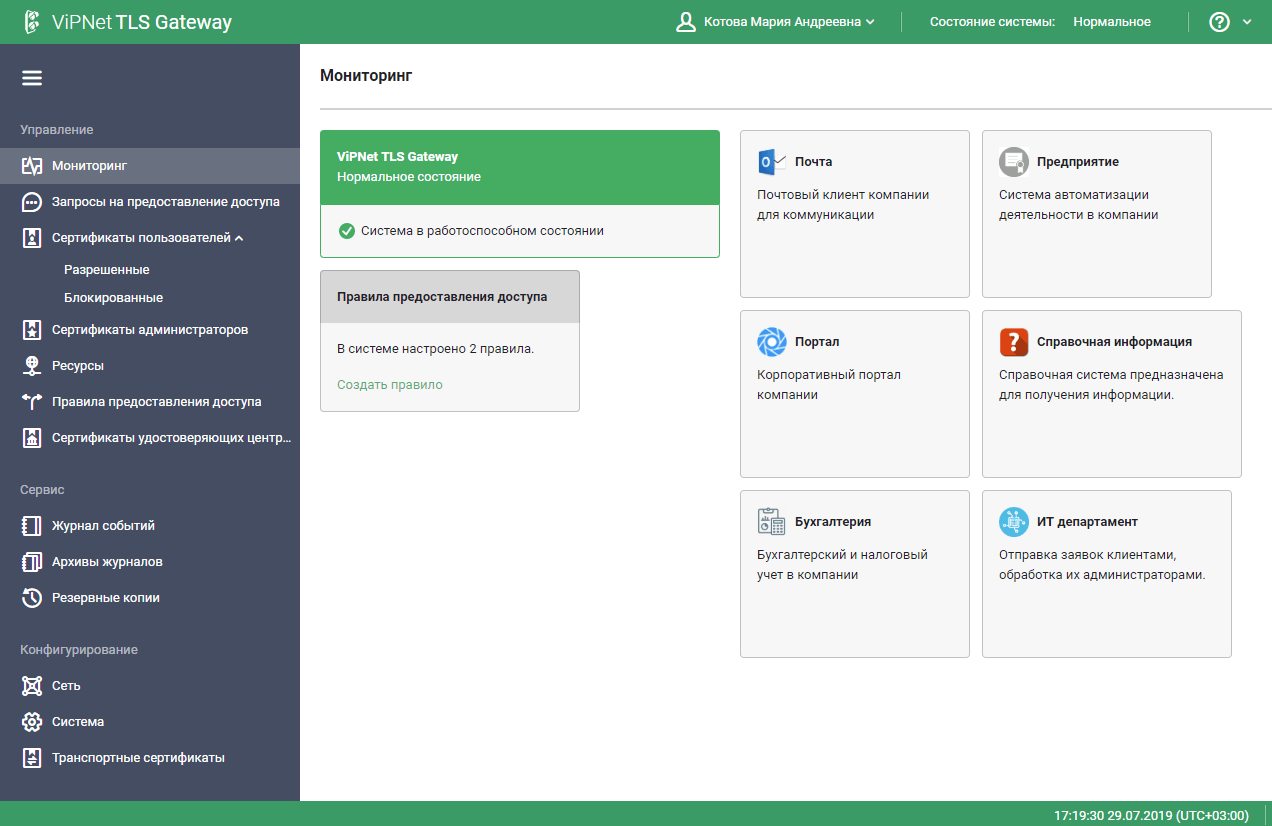Click the Создать правило link

click(390, 385)
